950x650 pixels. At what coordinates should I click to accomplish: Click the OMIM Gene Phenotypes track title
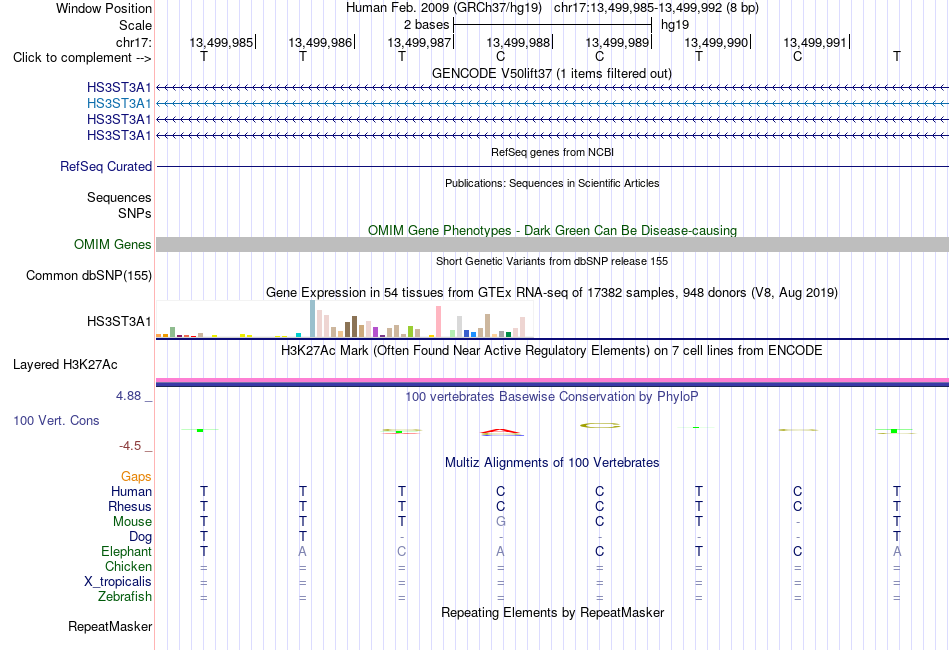552,230
